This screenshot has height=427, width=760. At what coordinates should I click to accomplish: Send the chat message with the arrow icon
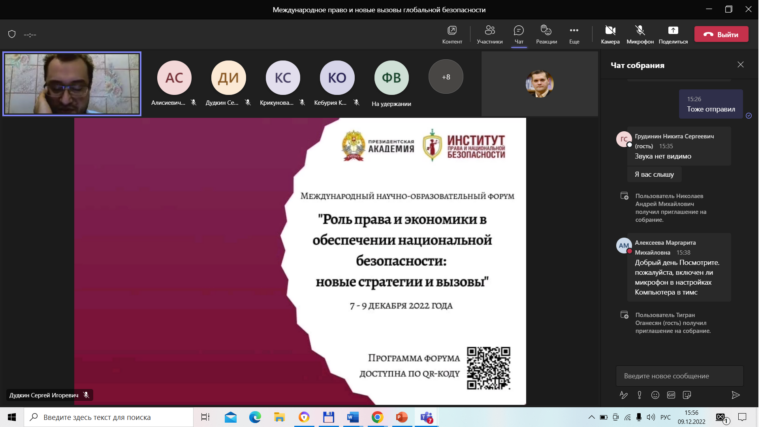click(736, 395)
